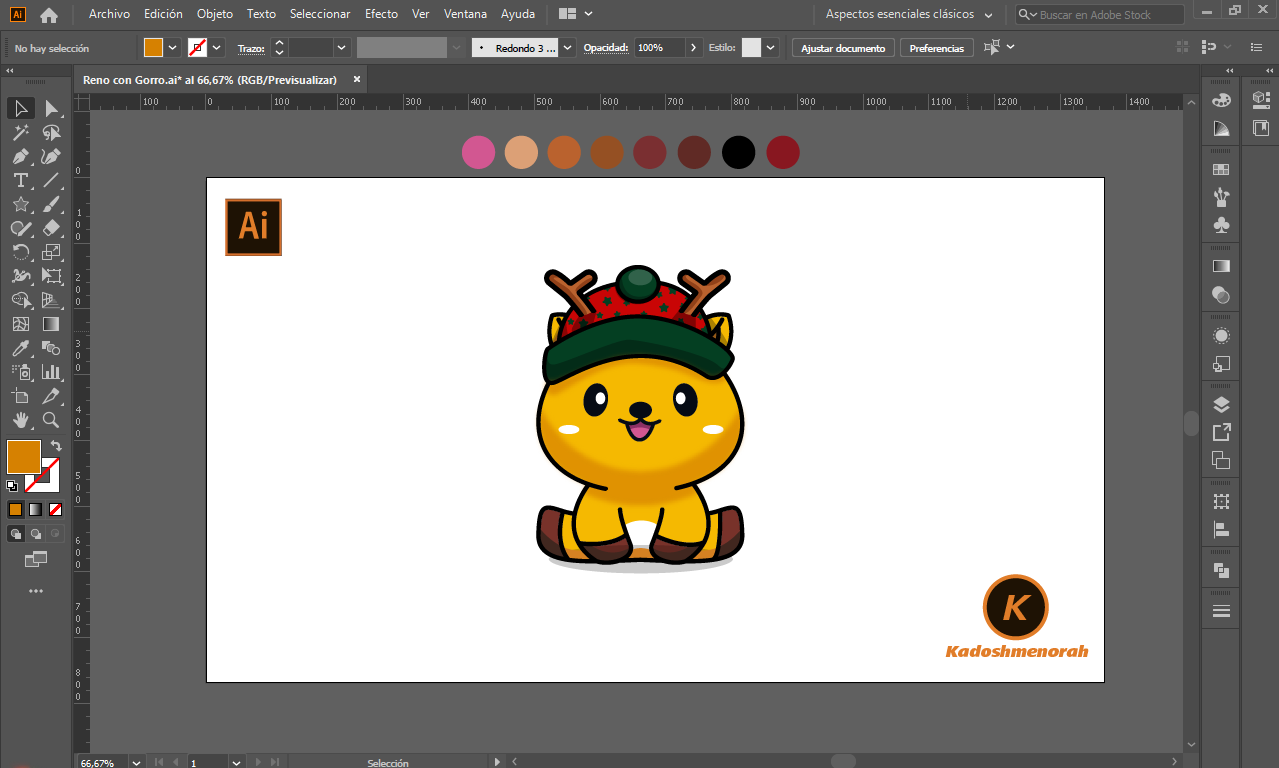Screen dimensions: 1279x768
Task: Set paint mode to Gradient
Action: 35,509
